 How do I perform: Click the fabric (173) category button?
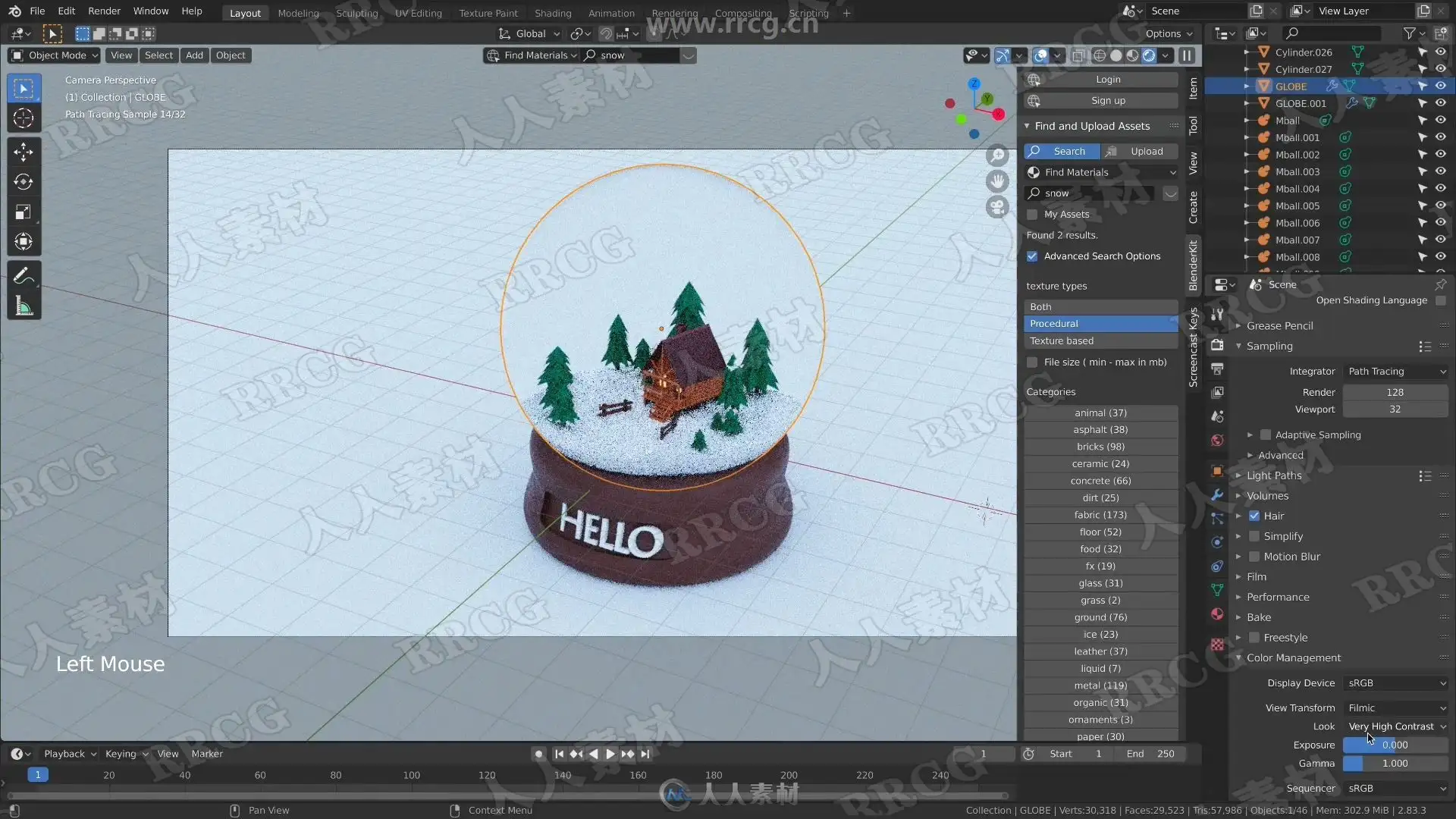1100,515
